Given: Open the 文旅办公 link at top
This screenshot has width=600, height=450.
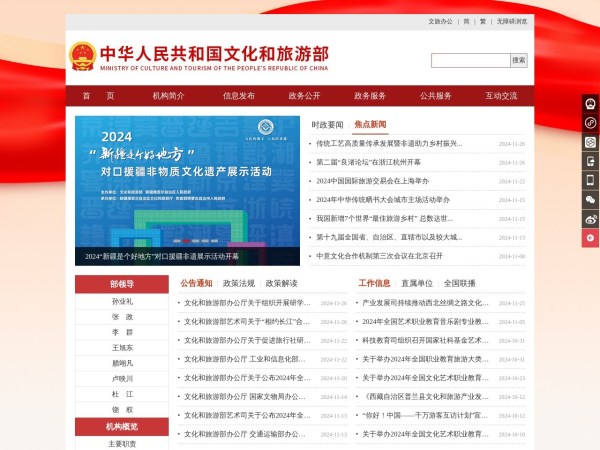Looking at the screenshot, I should tap(440, 21).
